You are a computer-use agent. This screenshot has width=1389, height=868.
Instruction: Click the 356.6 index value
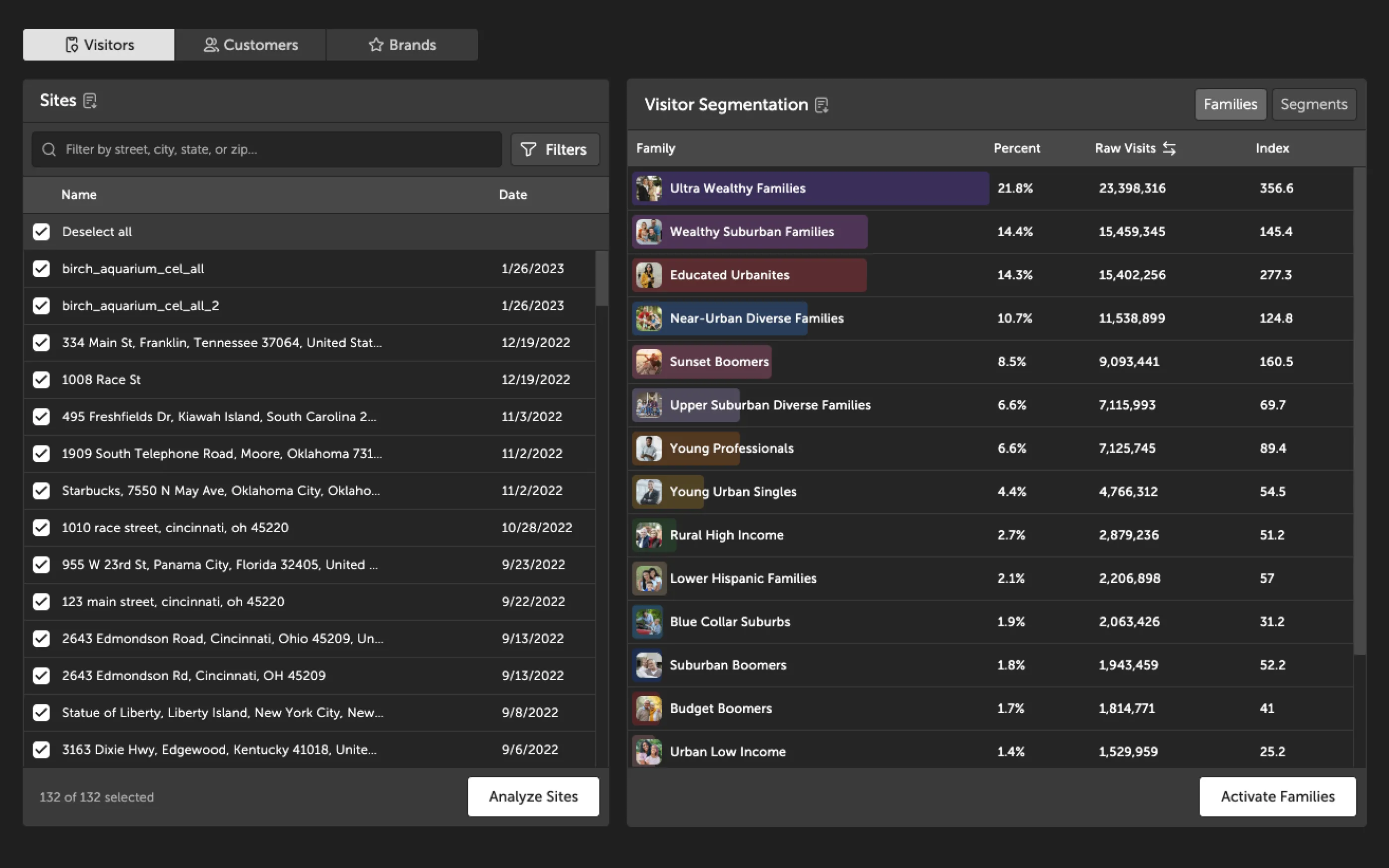tap(1276, 188)
